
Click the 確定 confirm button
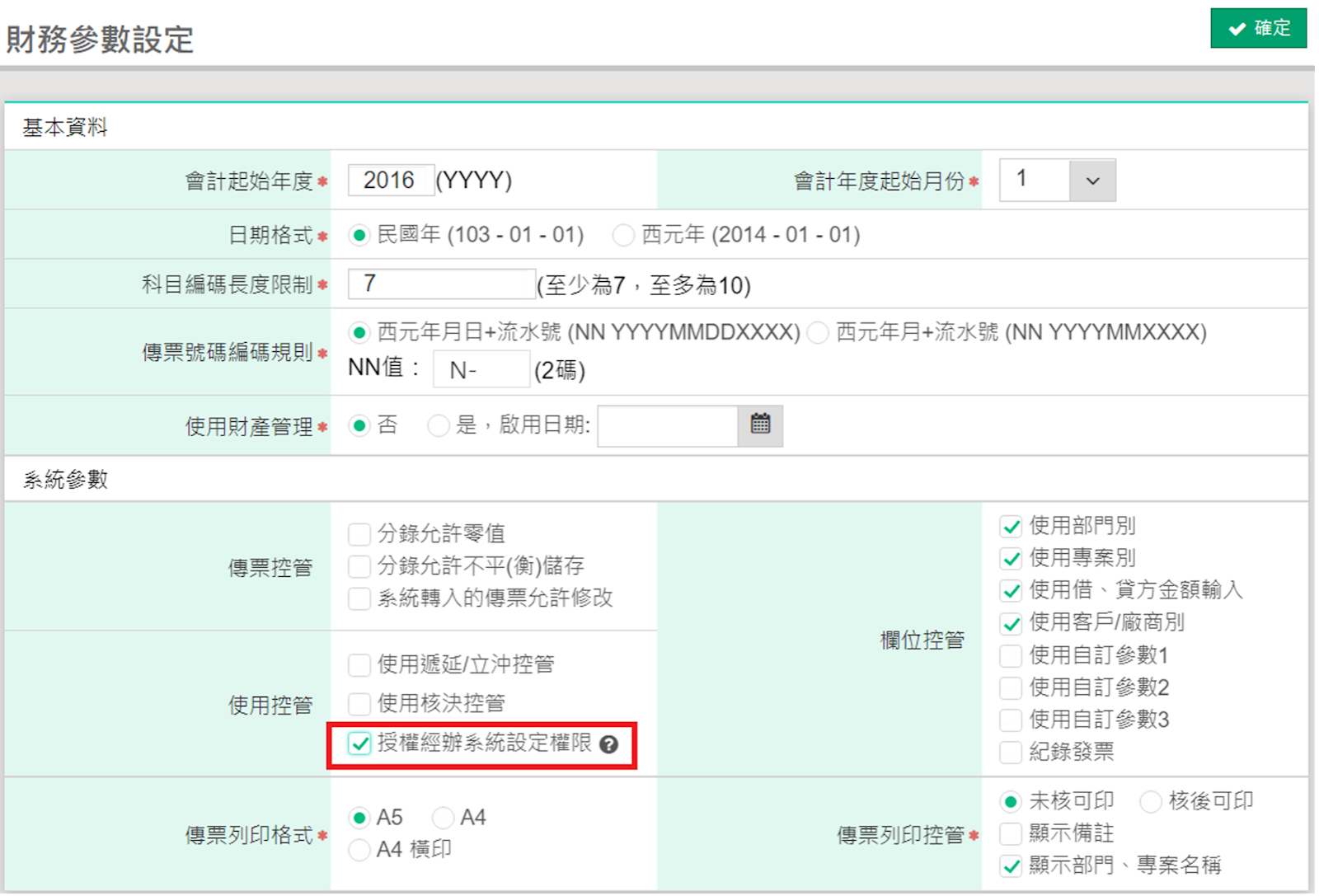pyautogui.click(x=1258, y=28)
